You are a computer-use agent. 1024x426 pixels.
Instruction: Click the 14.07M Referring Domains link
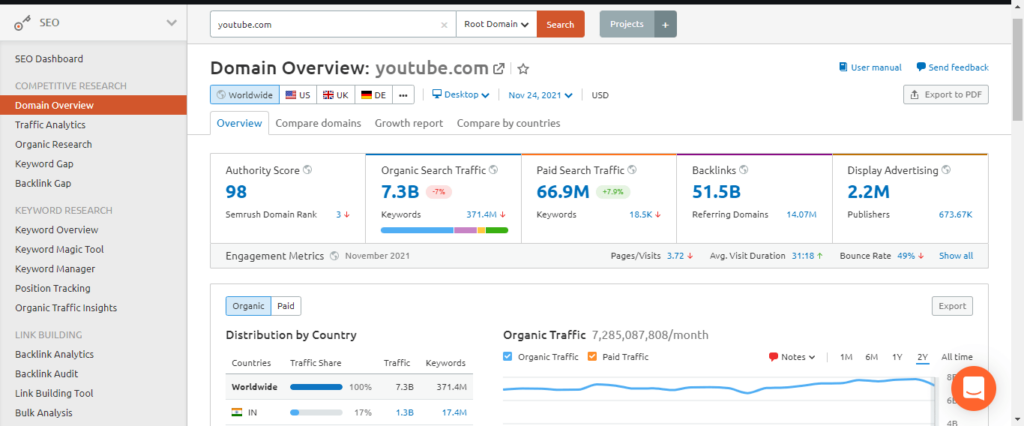[x=801, y=214]
